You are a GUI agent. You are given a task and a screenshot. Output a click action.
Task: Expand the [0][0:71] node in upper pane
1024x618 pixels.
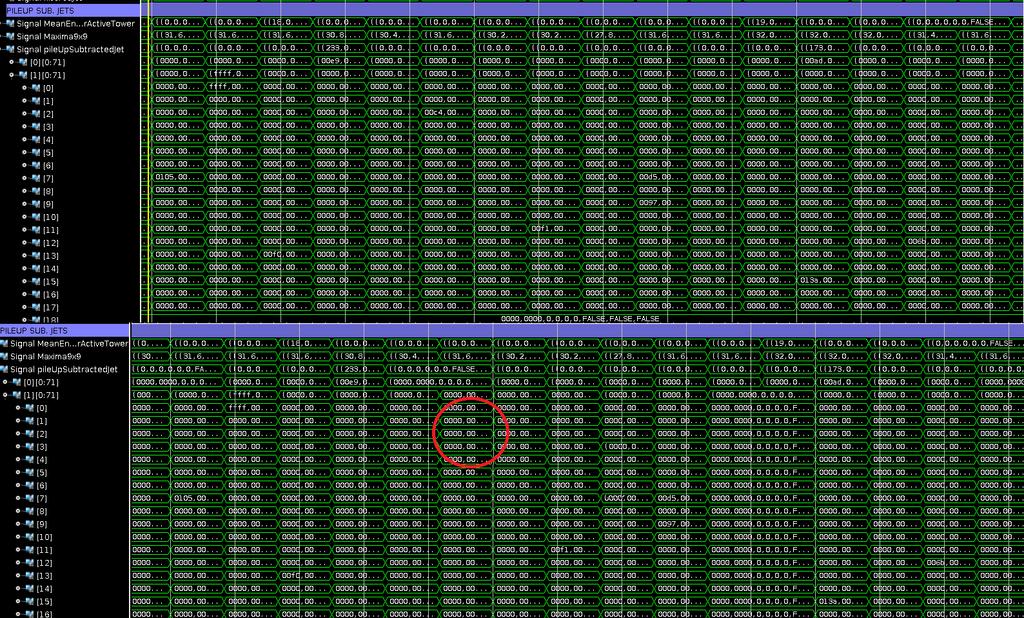pos(12,62)
